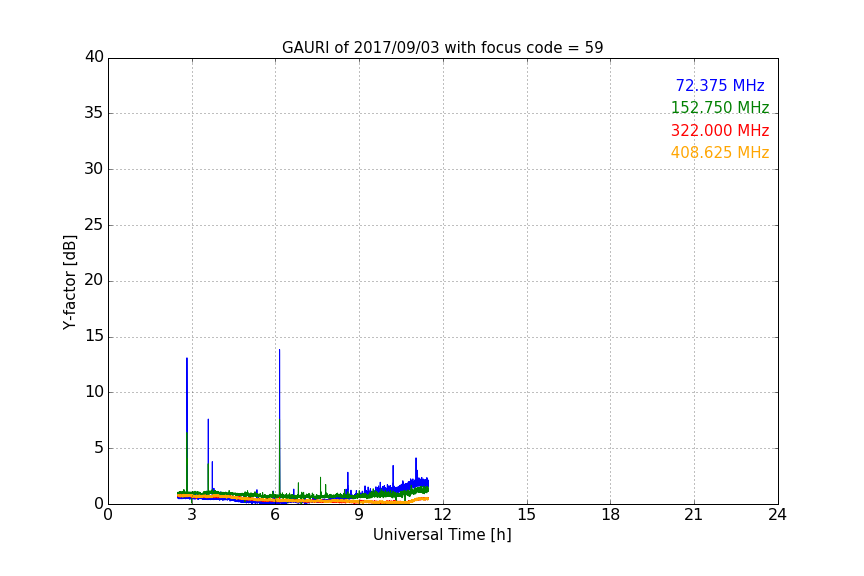This screenshot has height=576, width=864.
Task: Select the orange 408.625 MHz legend label
Action: pyautogui.click(x=720, y=152)
